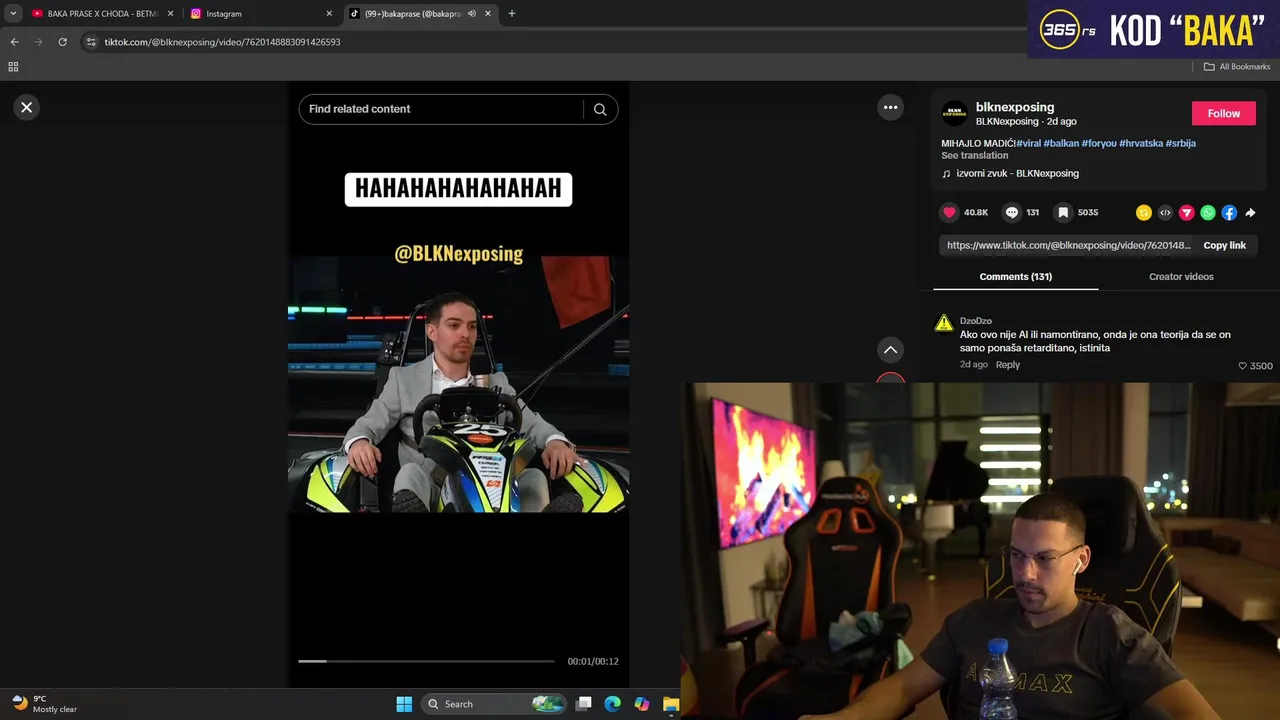This screenshot has height=720, width=1280.
Task: Switch to Comments (131) tab
Action: click(x=1015, y=276)
